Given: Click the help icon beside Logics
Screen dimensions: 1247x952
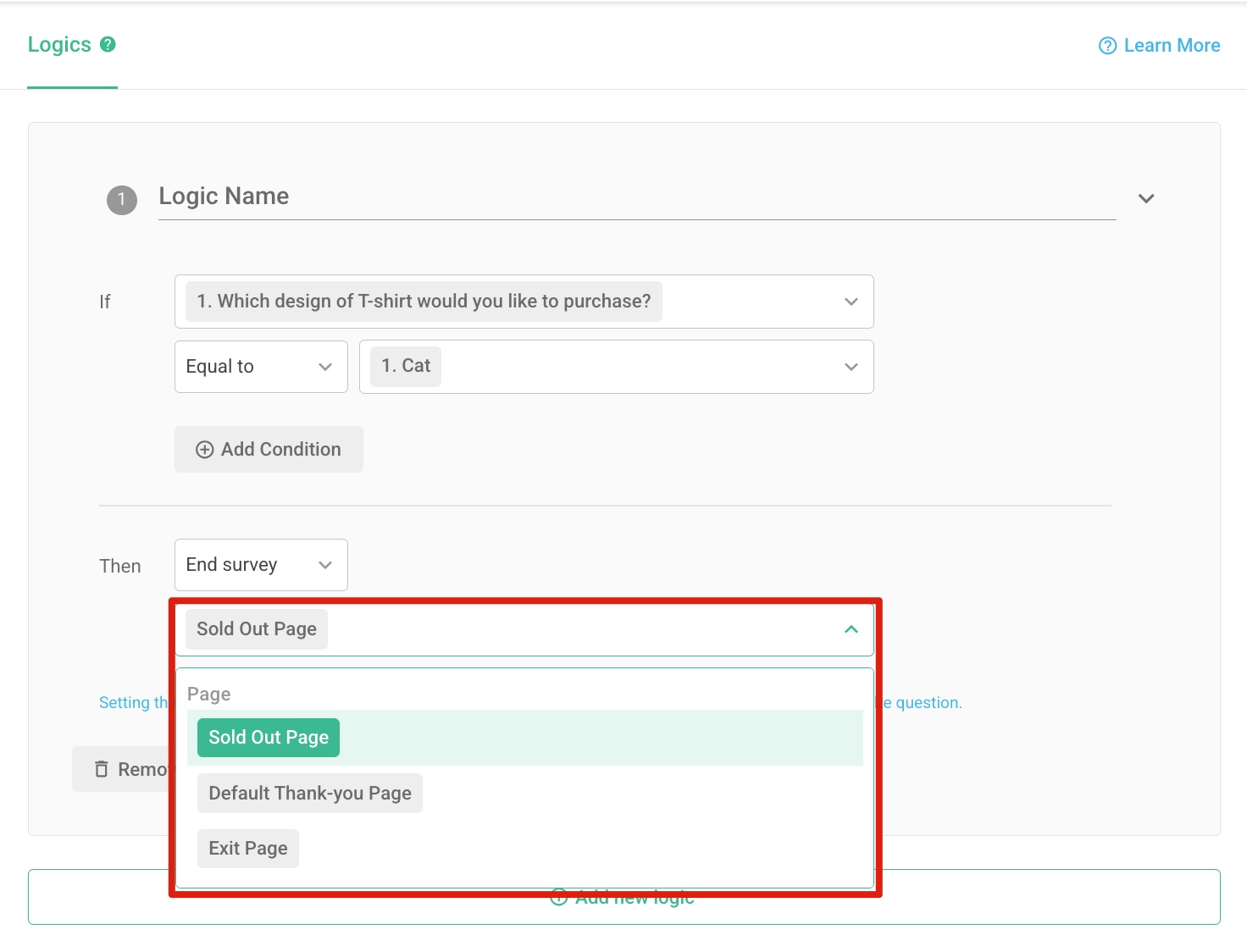Looking at the screenshot, I should [108, 44].
